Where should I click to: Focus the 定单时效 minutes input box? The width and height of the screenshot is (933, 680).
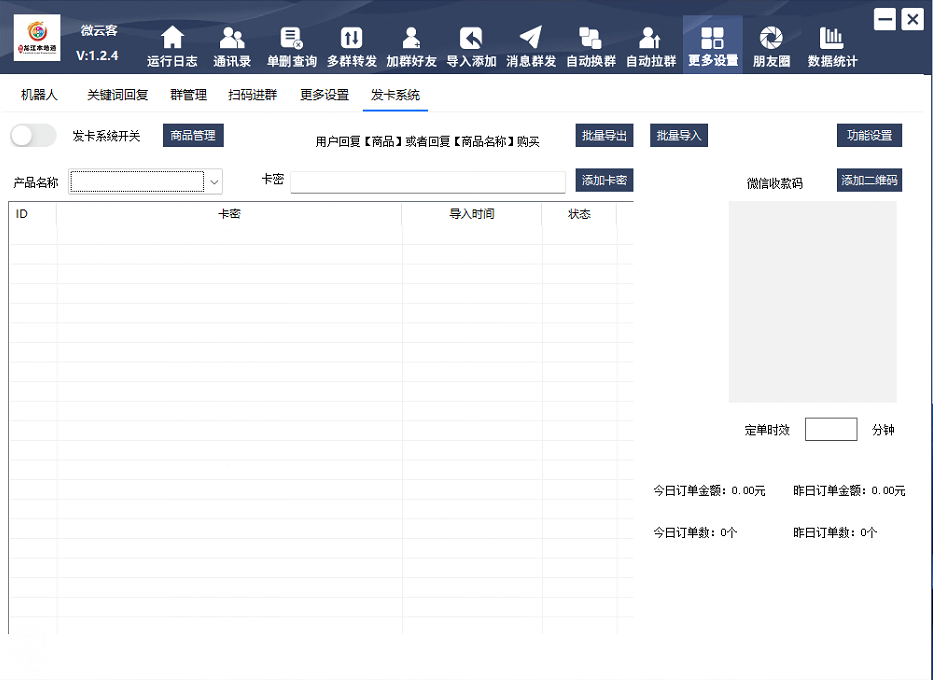(830, 430)
